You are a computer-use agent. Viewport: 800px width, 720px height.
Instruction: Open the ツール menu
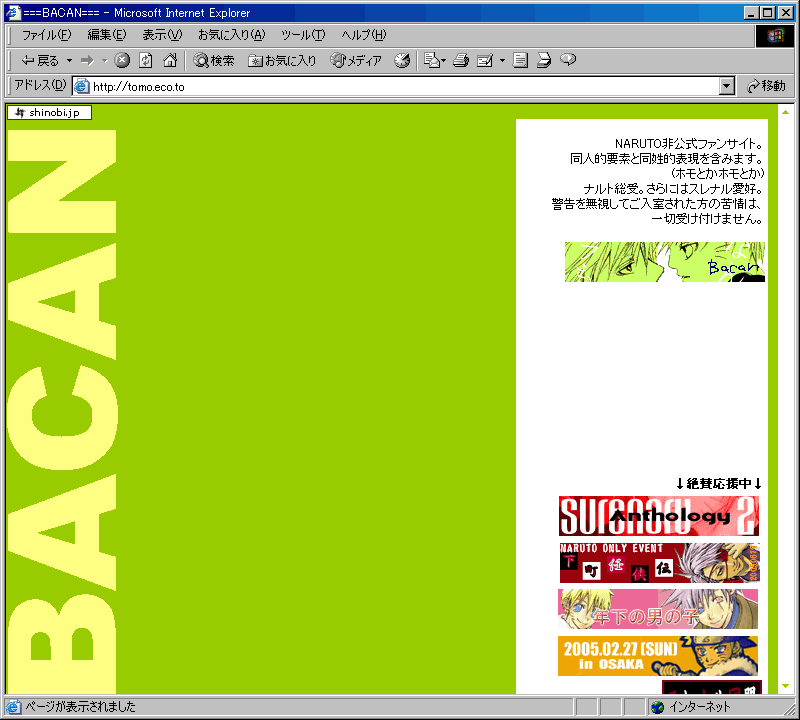pyautogui.click(x=303, y=35)
